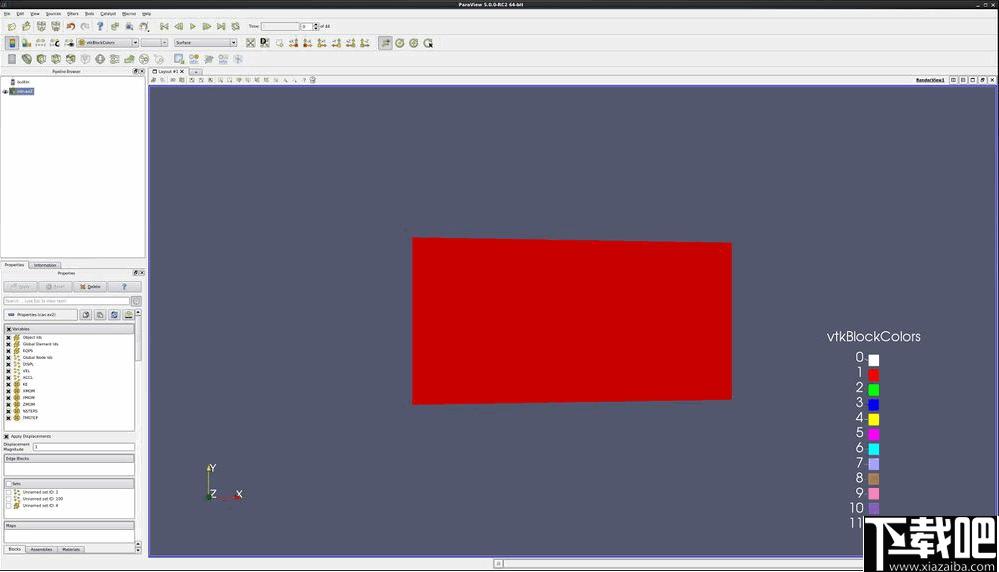Click the Apply button
The height and width of the screenshot is (572, 999).
(20, 287)
